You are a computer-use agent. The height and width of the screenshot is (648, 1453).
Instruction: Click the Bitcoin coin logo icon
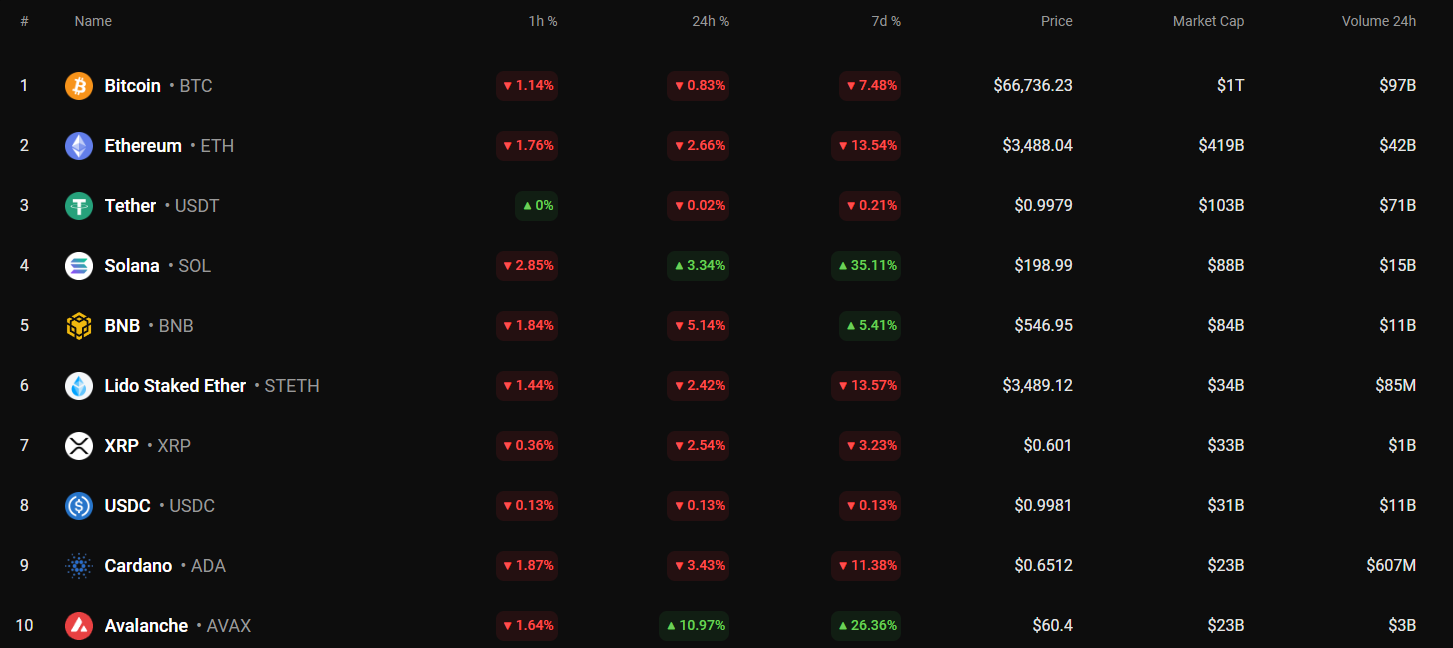point(79,86)
